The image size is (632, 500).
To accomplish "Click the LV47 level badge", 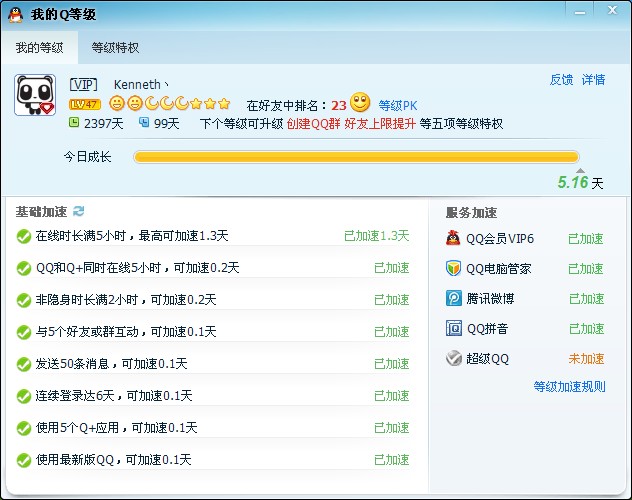I will click(x=85, y=104).
